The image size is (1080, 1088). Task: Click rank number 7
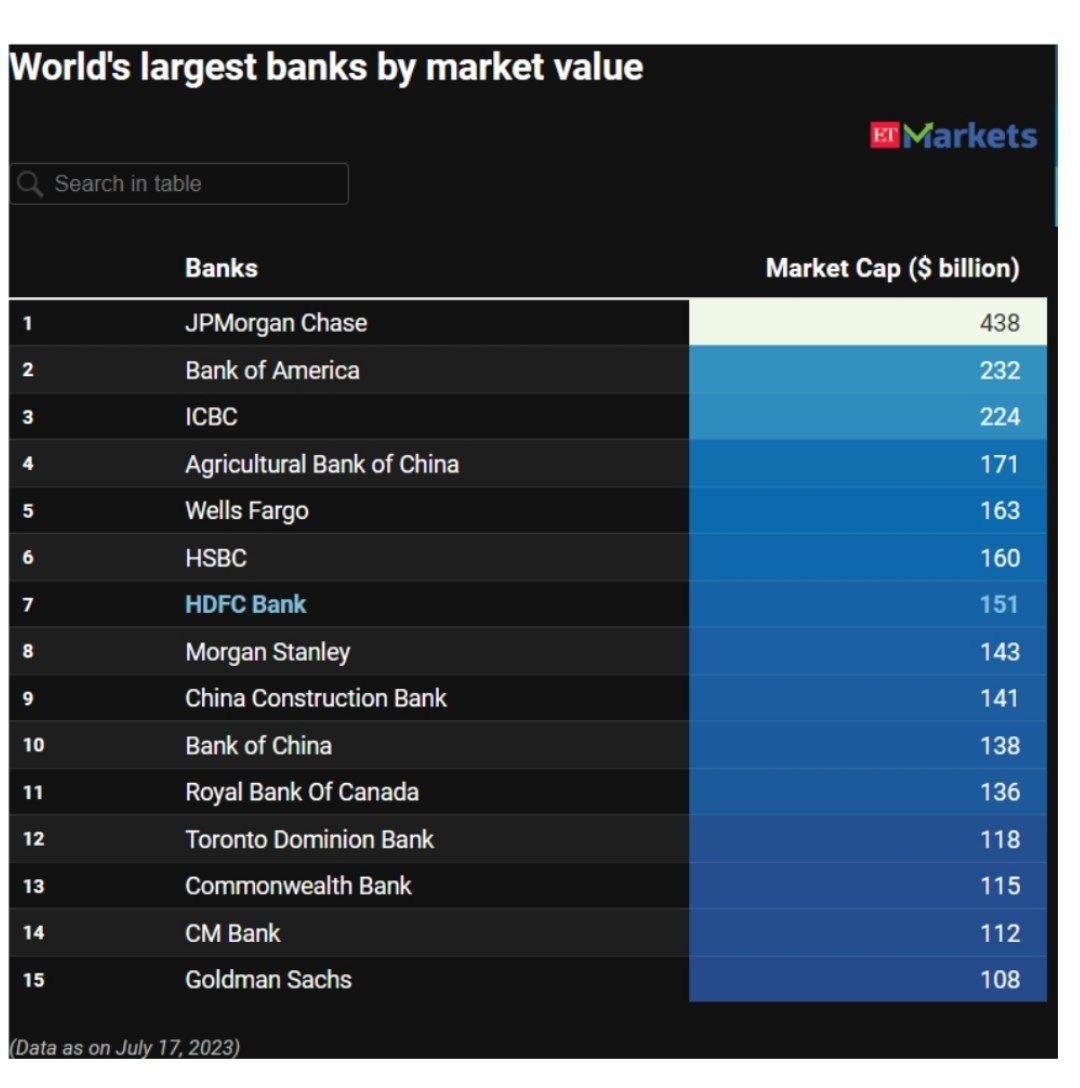point(28,605)
